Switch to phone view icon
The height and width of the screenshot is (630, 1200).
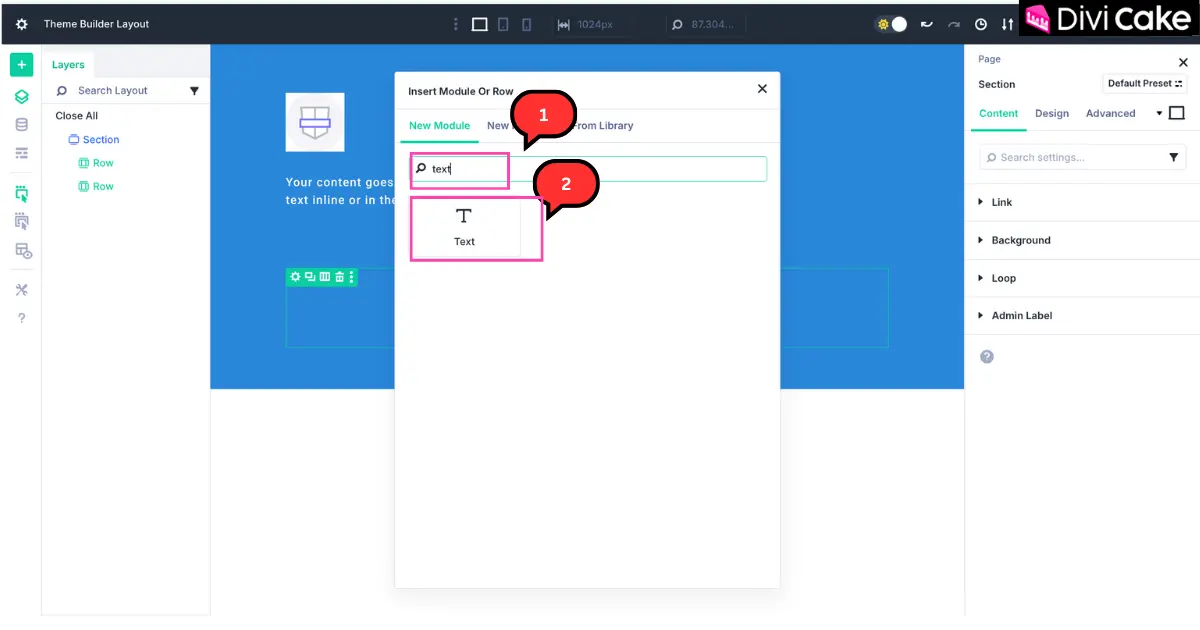click(527, 24)
